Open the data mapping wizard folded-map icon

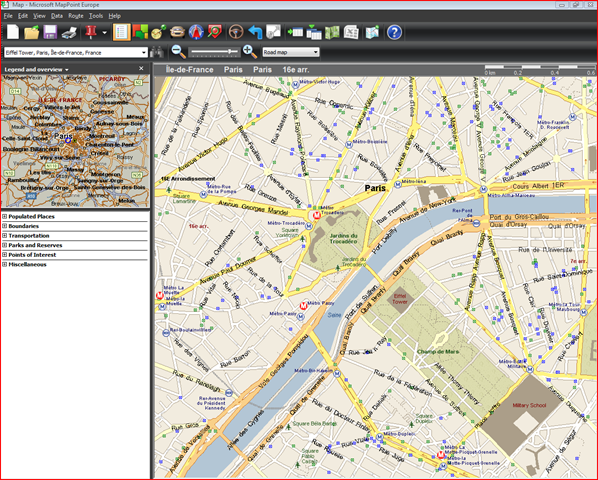point(332,32)
